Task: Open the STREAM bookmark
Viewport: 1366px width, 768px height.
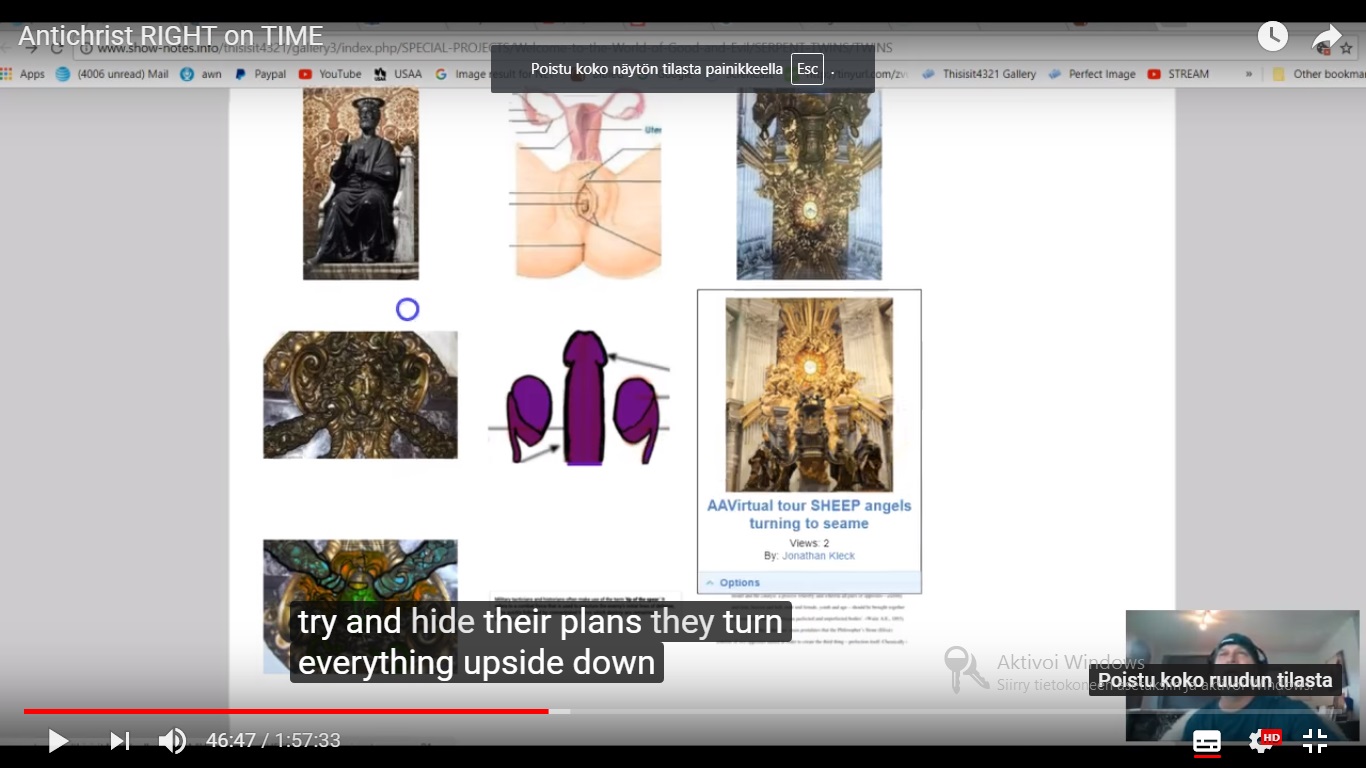Action: point(1178,74)
